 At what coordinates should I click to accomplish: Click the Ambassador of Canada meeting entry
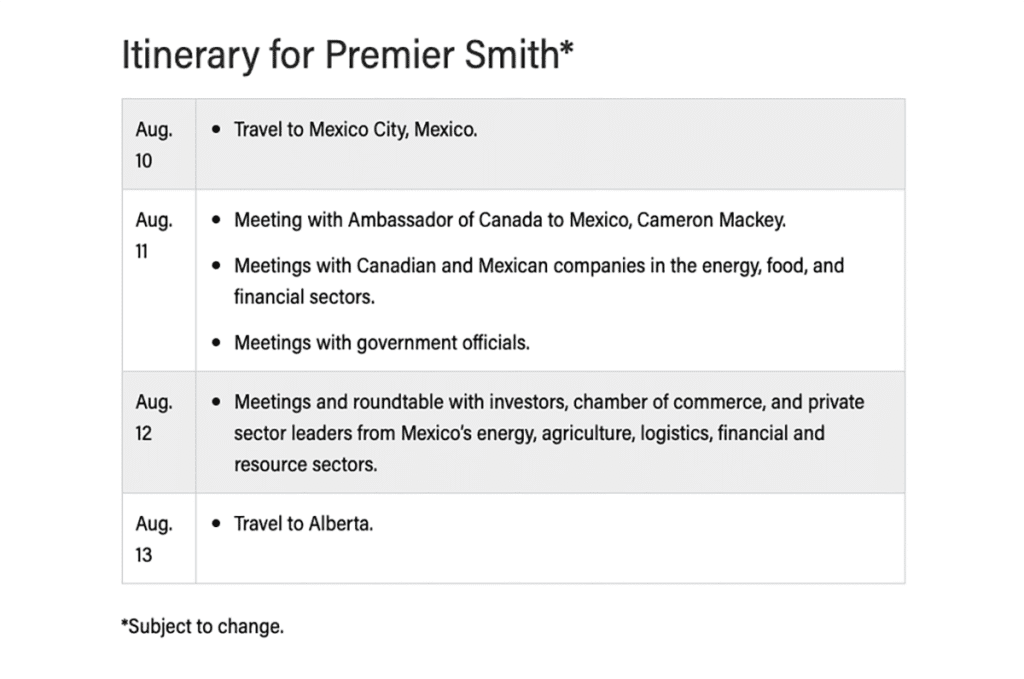(x=509, y=221)
